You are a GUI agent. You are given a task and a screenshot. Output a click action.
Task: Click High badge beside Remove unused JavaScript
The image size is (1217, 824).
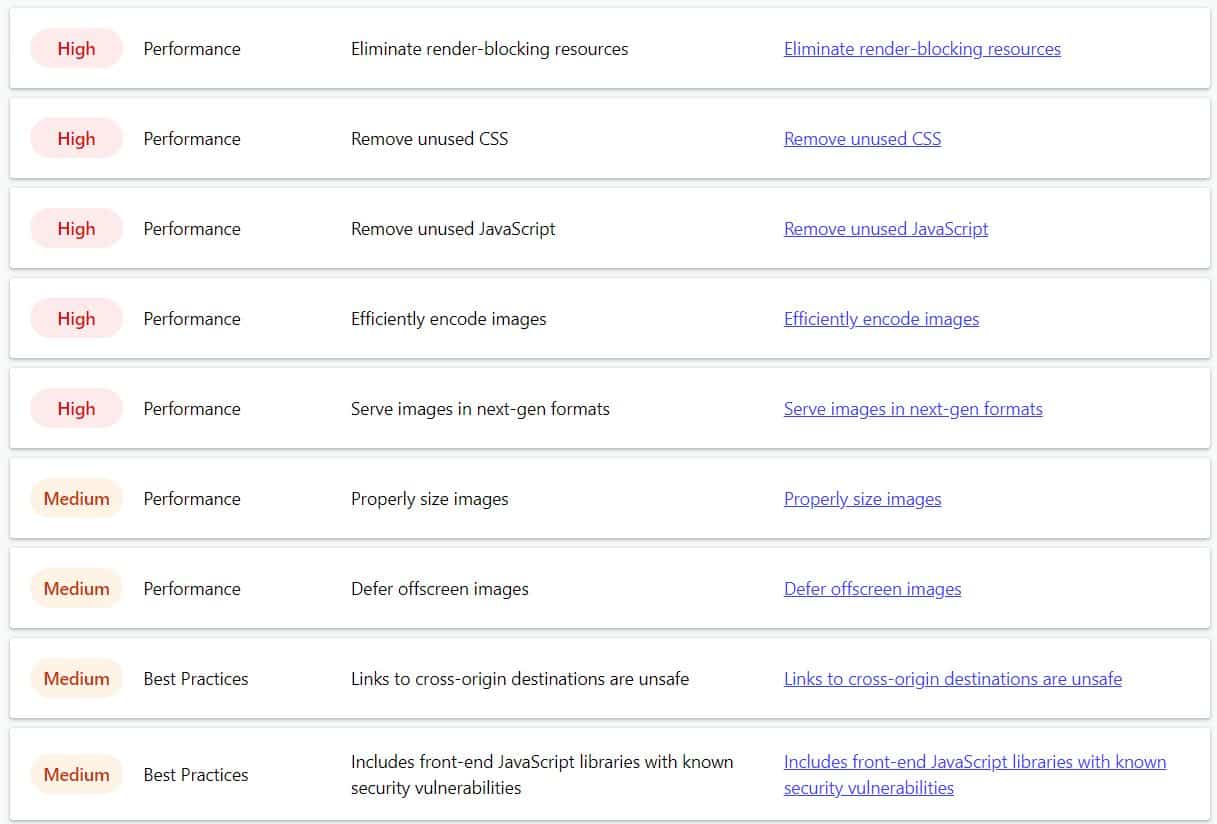point(76,229)
